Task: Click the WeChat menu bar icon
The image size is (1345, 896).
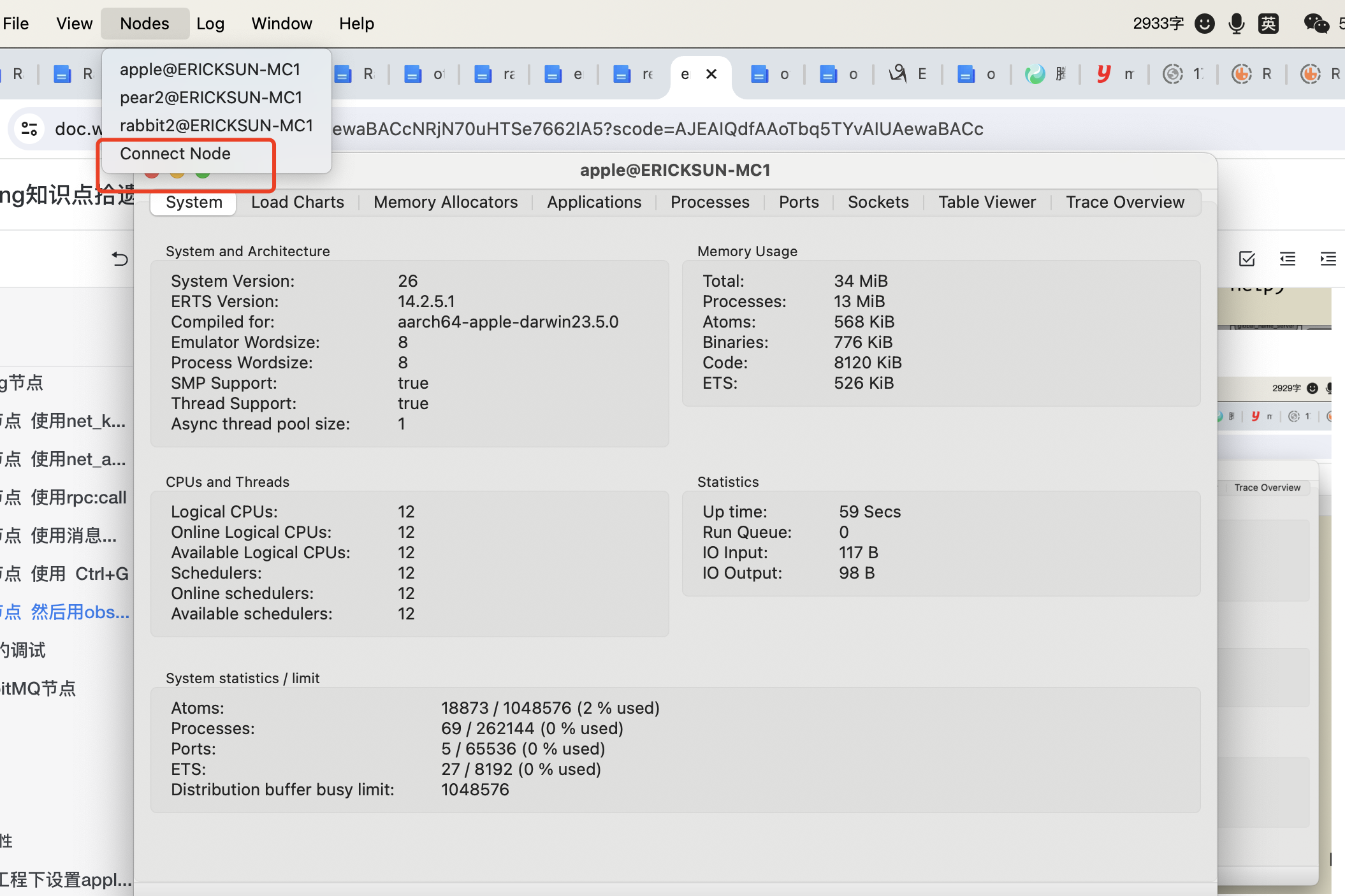Action: [x=1316, y=24]
